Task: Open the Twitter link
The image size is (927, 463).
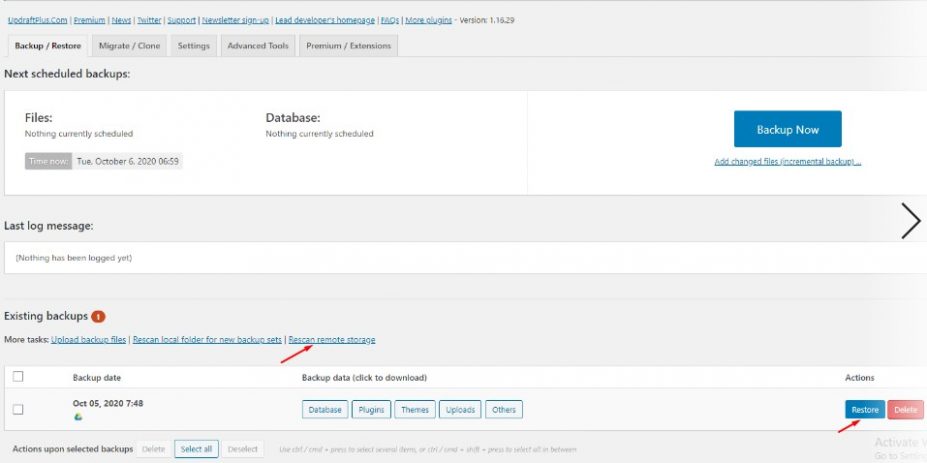Action: coord(149,20)
